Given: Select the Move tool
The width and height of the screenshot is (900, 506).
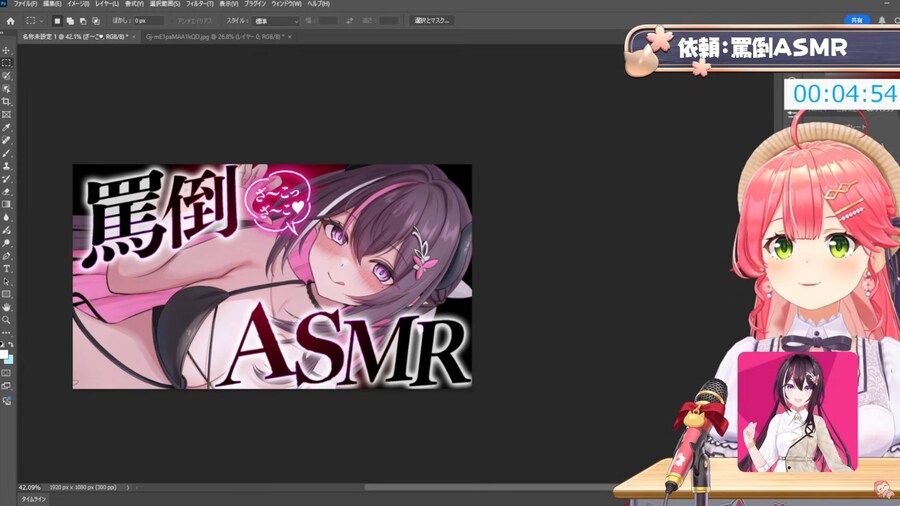Looking at the screenshot, I should tap(6, 50).
